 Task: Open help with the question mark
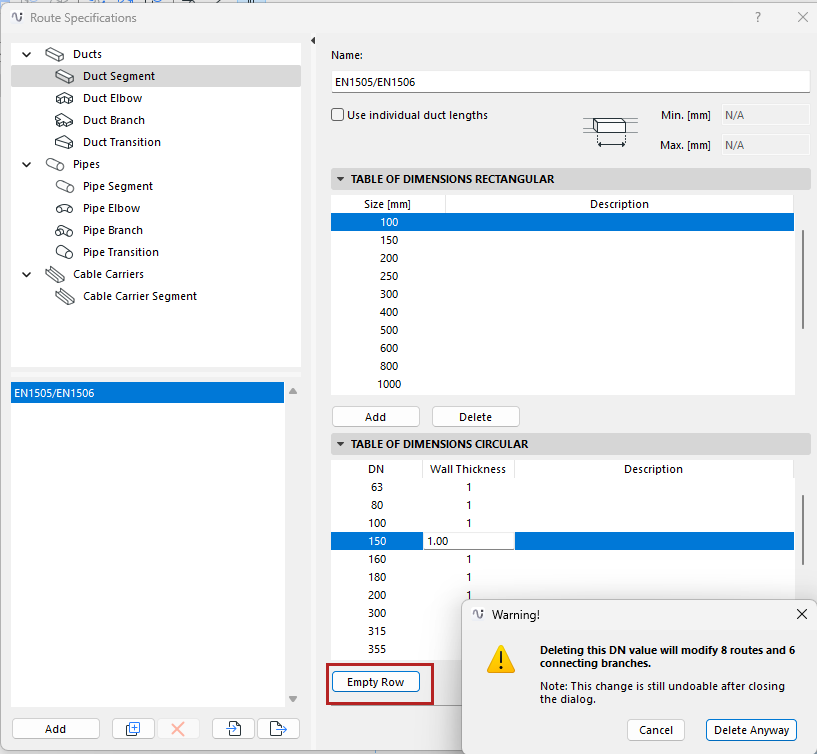(x=758, y=17)
